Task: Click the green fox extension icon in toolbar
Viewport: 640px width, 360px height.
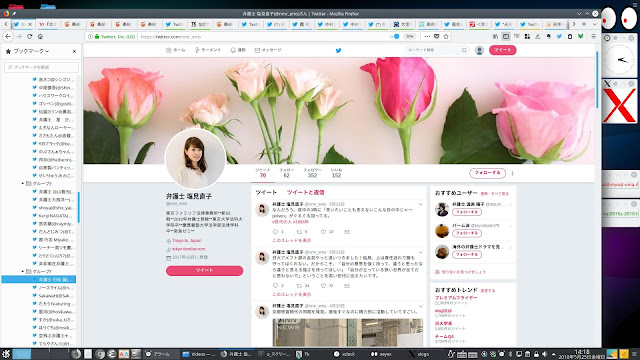Action: pos(580,36)
